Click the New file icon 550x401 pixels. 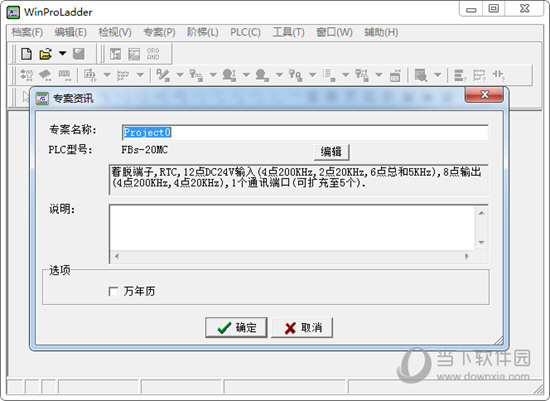[27, 54]
